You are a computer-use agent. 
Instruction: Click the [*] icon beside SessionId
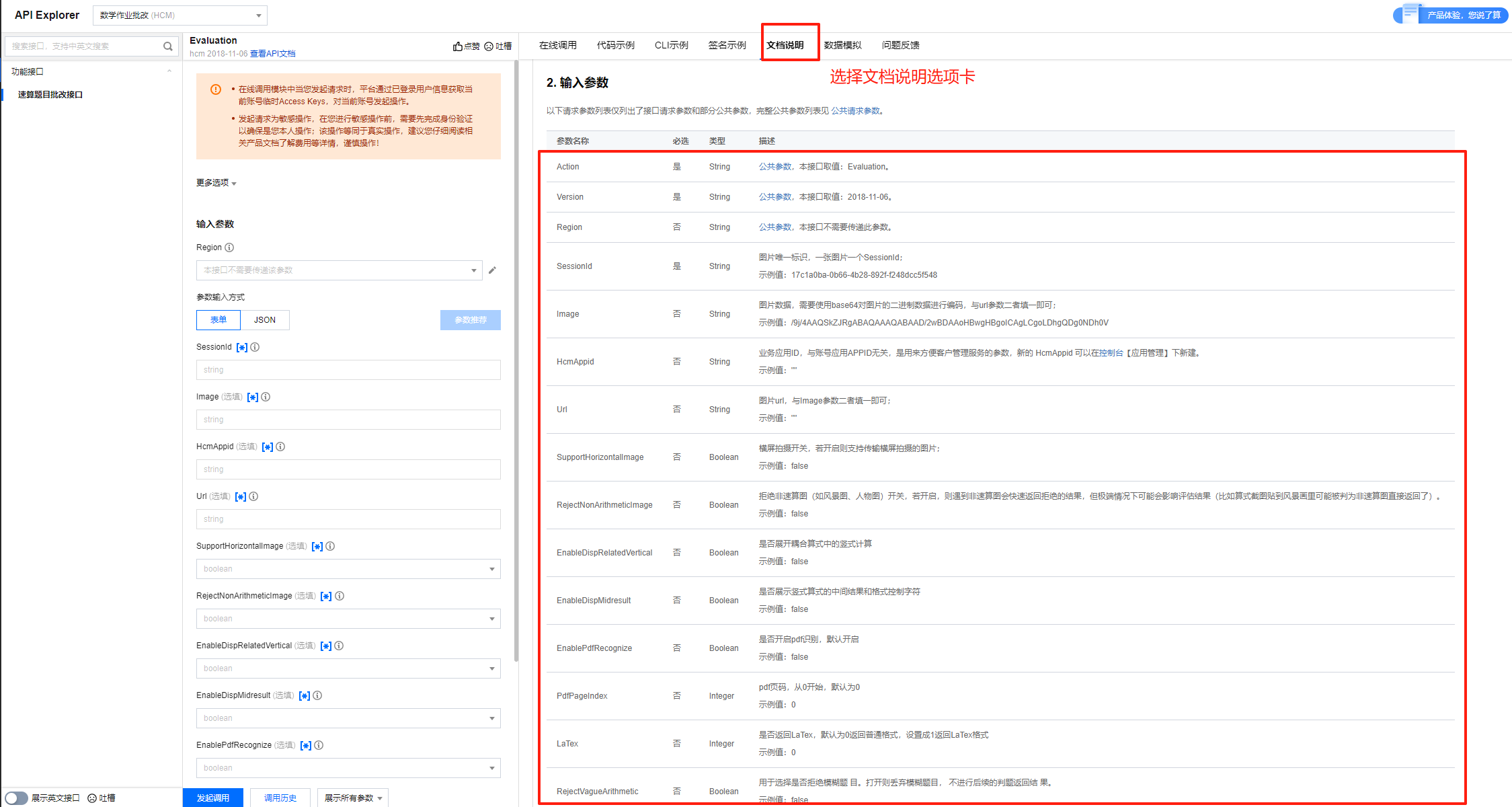coord(242,348)
